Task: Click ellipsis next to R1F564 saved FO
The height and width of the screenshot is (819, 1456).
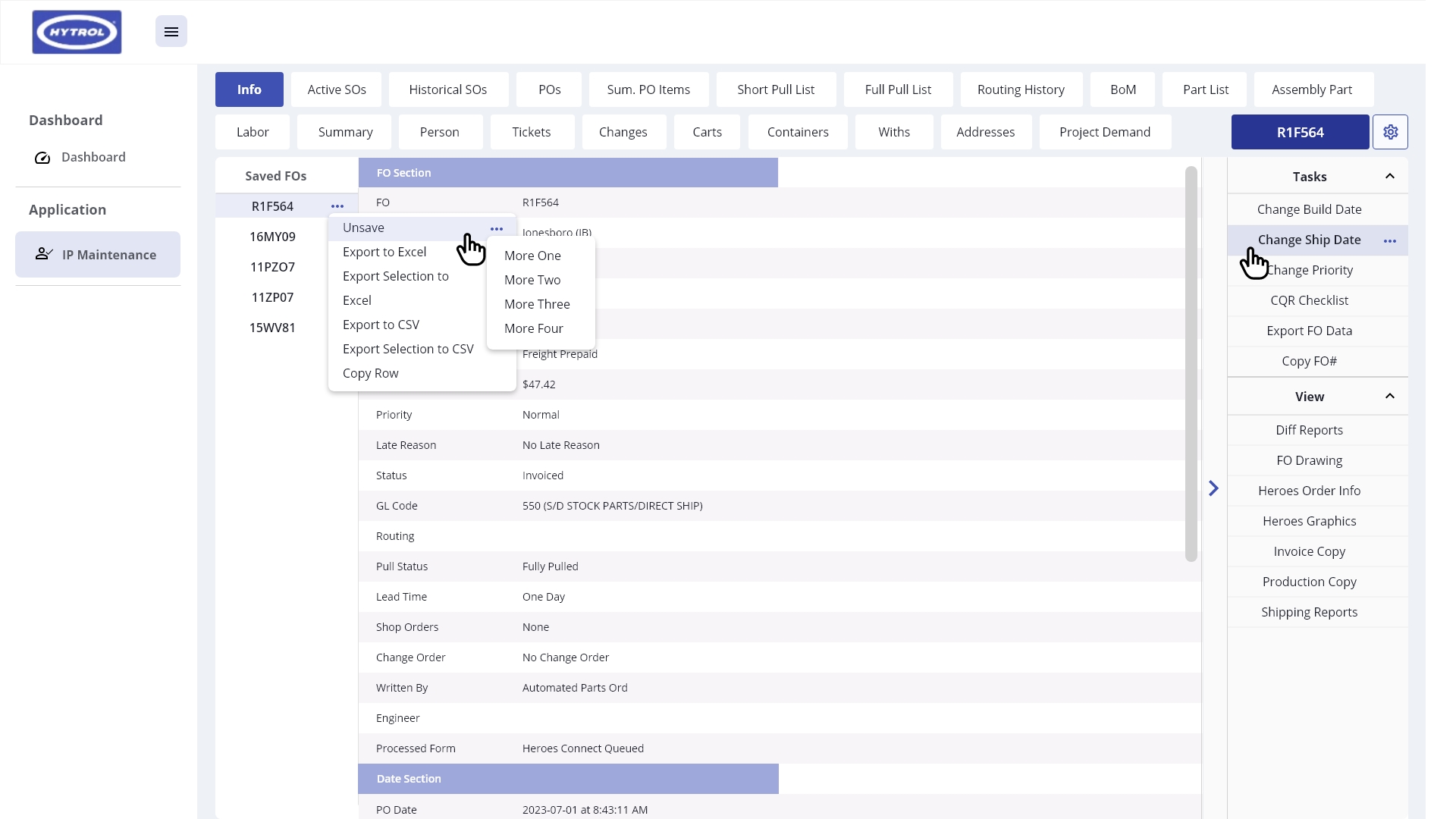Action: [x=337, y=206]
